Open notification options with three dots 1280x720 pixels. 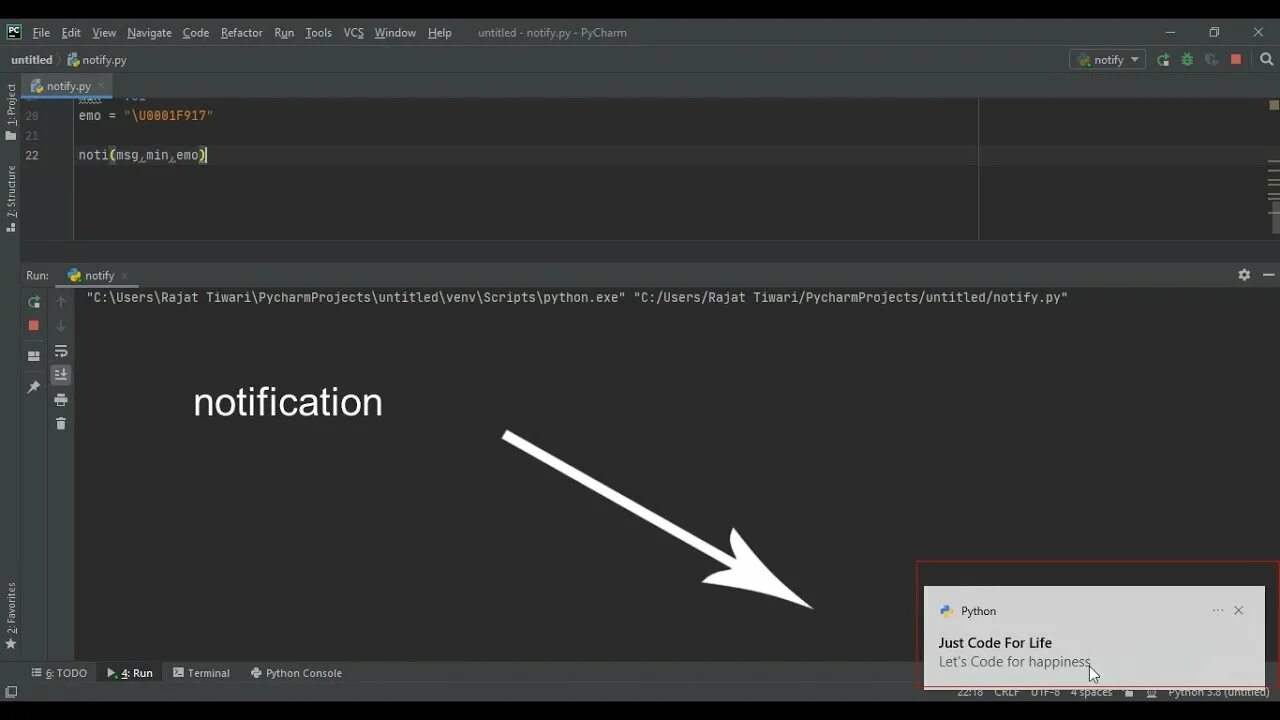pyautogui.click(x=1218, y=610)
